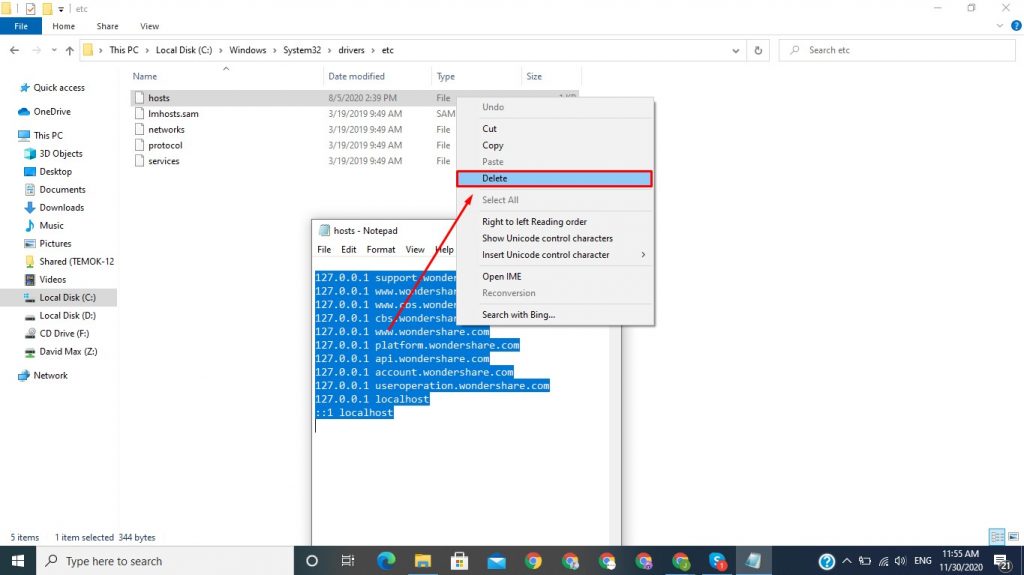The image size is (1024, 575).
Task: Open Explorer Help question mark icon
Action: pos(1012,26)
